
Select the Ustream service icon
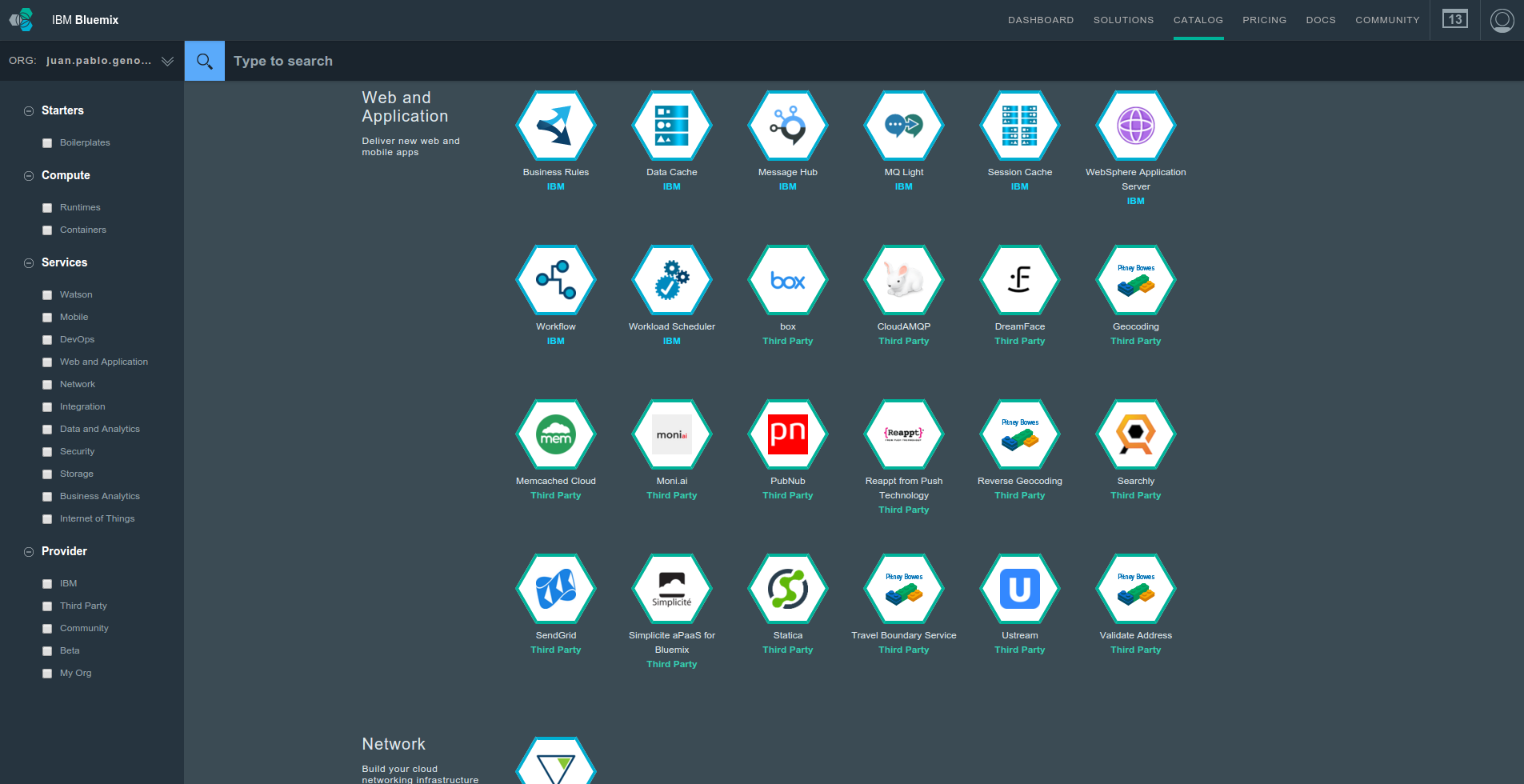point(1020,589)
